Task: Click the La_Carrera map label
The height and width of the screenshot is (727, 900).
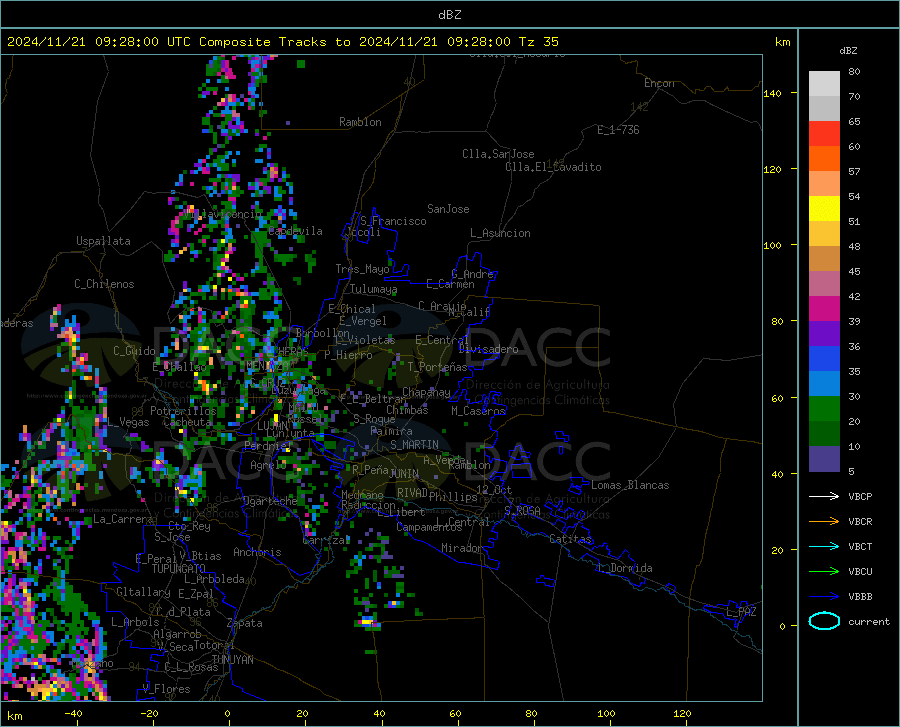Action: [123, 519]
